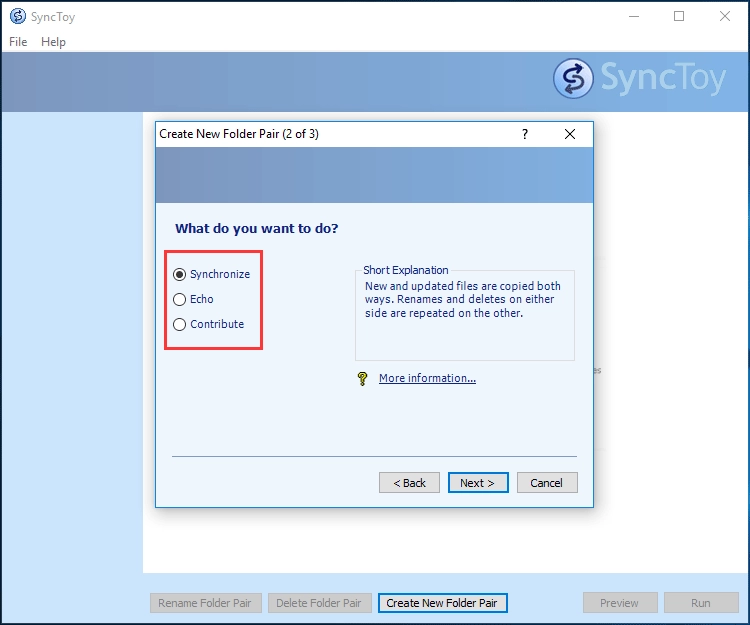Click the explanation text about copied files
This screenshot has width=750, height=625.
coord(463,299)
